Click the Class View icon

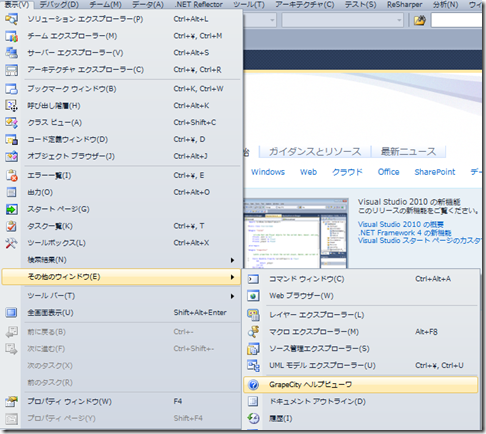tap(11, 123)
